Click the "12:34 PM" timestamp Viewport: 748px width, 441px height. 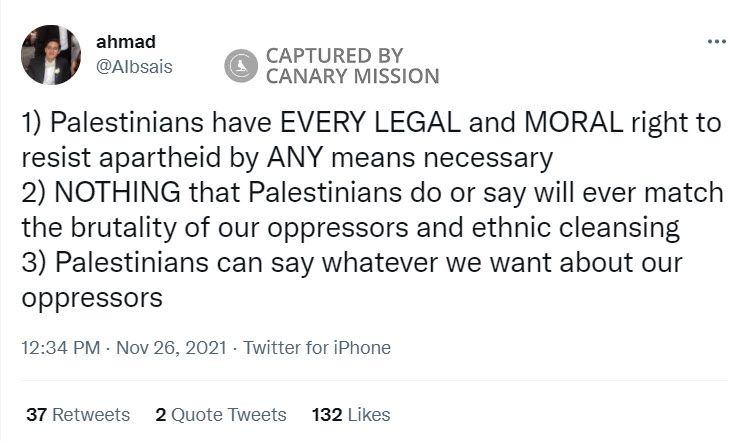click(x=59, y=348)
